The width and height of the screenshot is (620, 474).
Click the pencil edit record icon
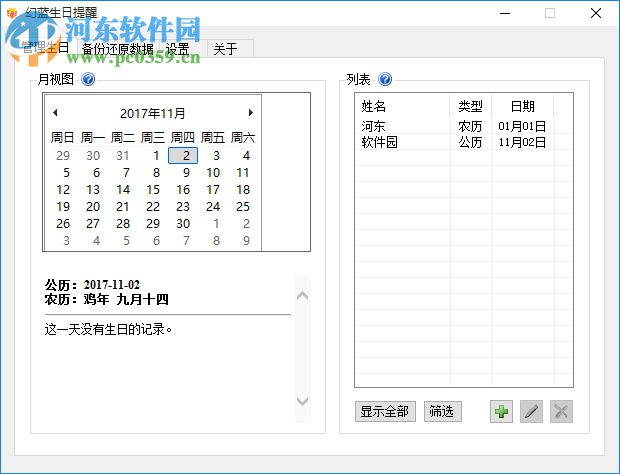531,412
